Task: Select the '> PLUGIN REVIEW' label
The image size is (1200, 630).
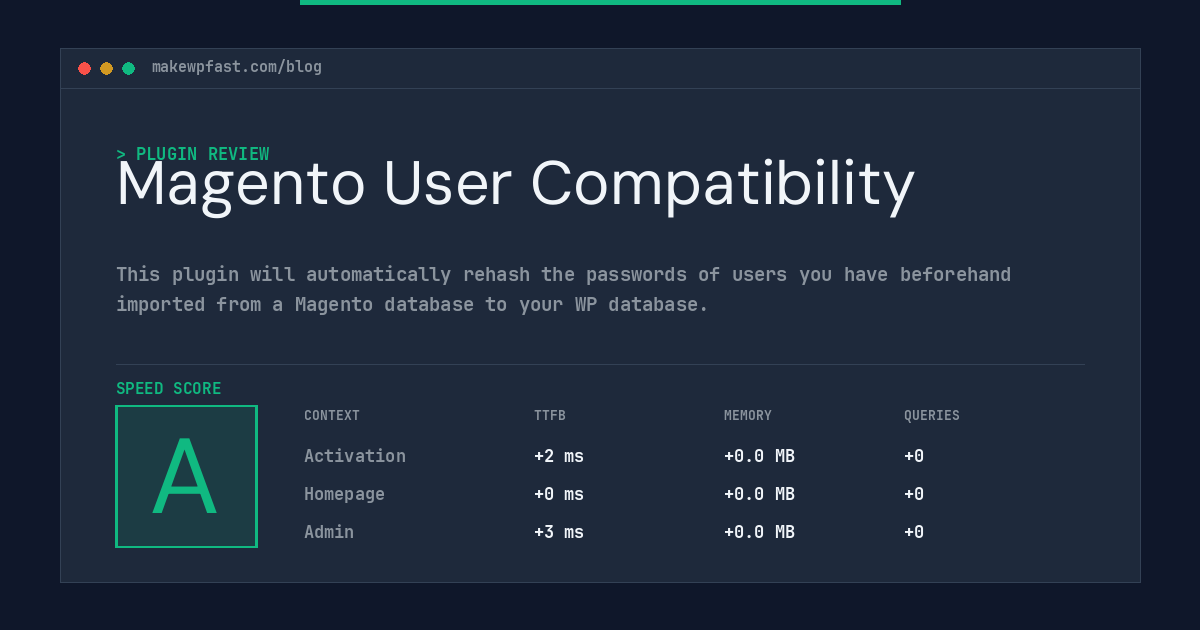Action: click(x=193, y=154)
